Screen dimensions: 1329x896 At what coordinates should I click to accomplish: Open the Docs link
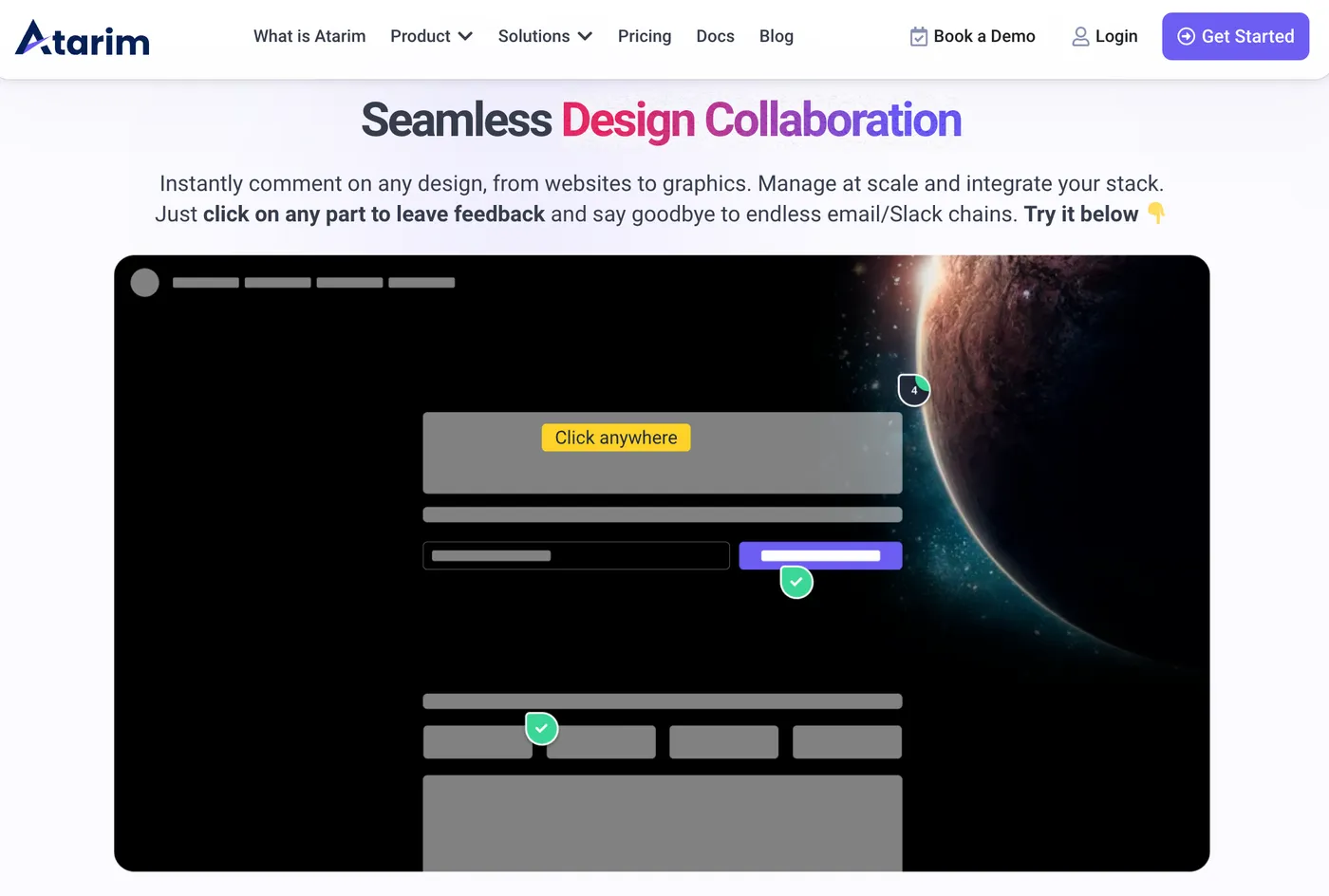[x=715, y=36]
